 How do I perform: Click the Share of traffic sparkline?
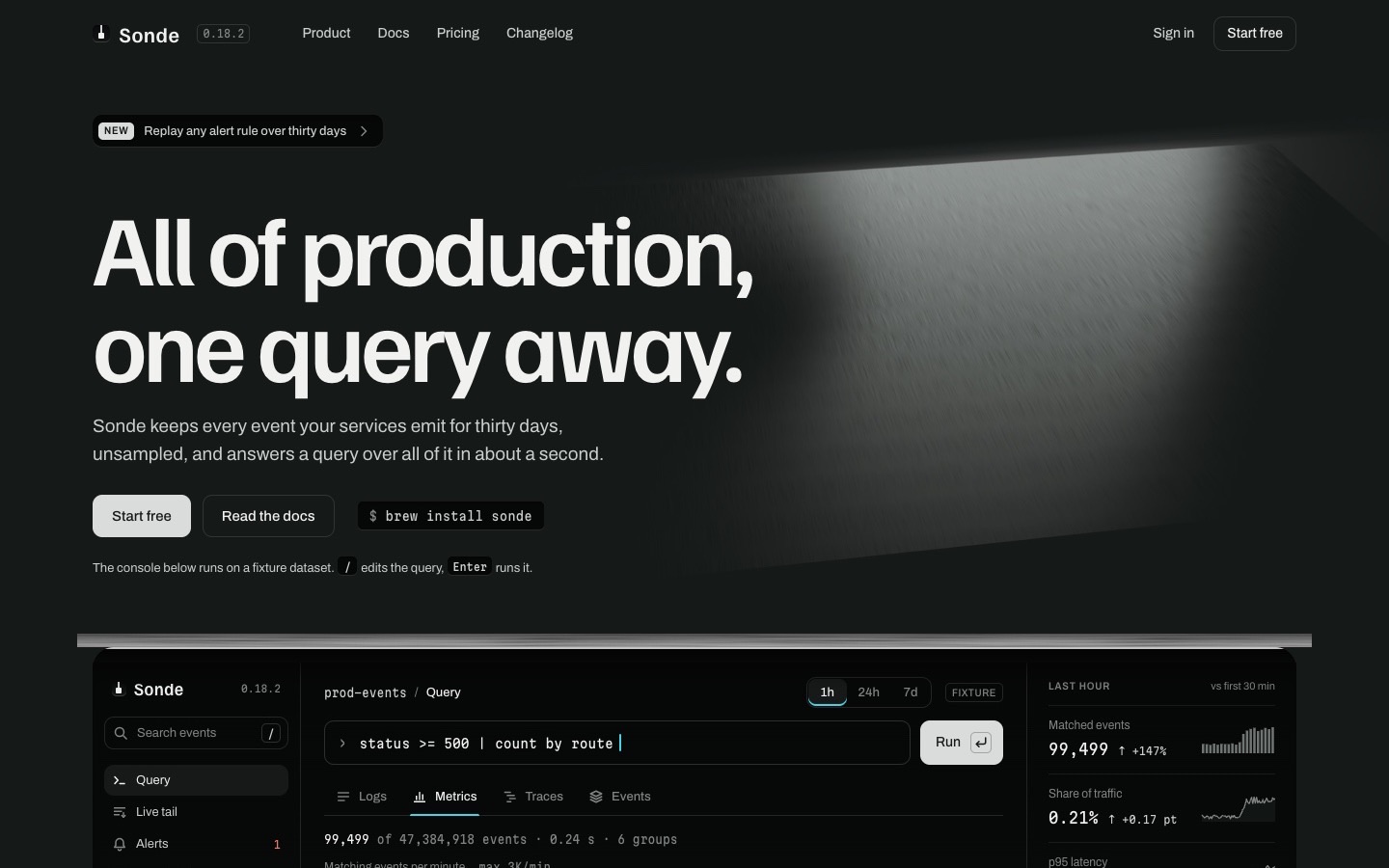(1239, 809)
